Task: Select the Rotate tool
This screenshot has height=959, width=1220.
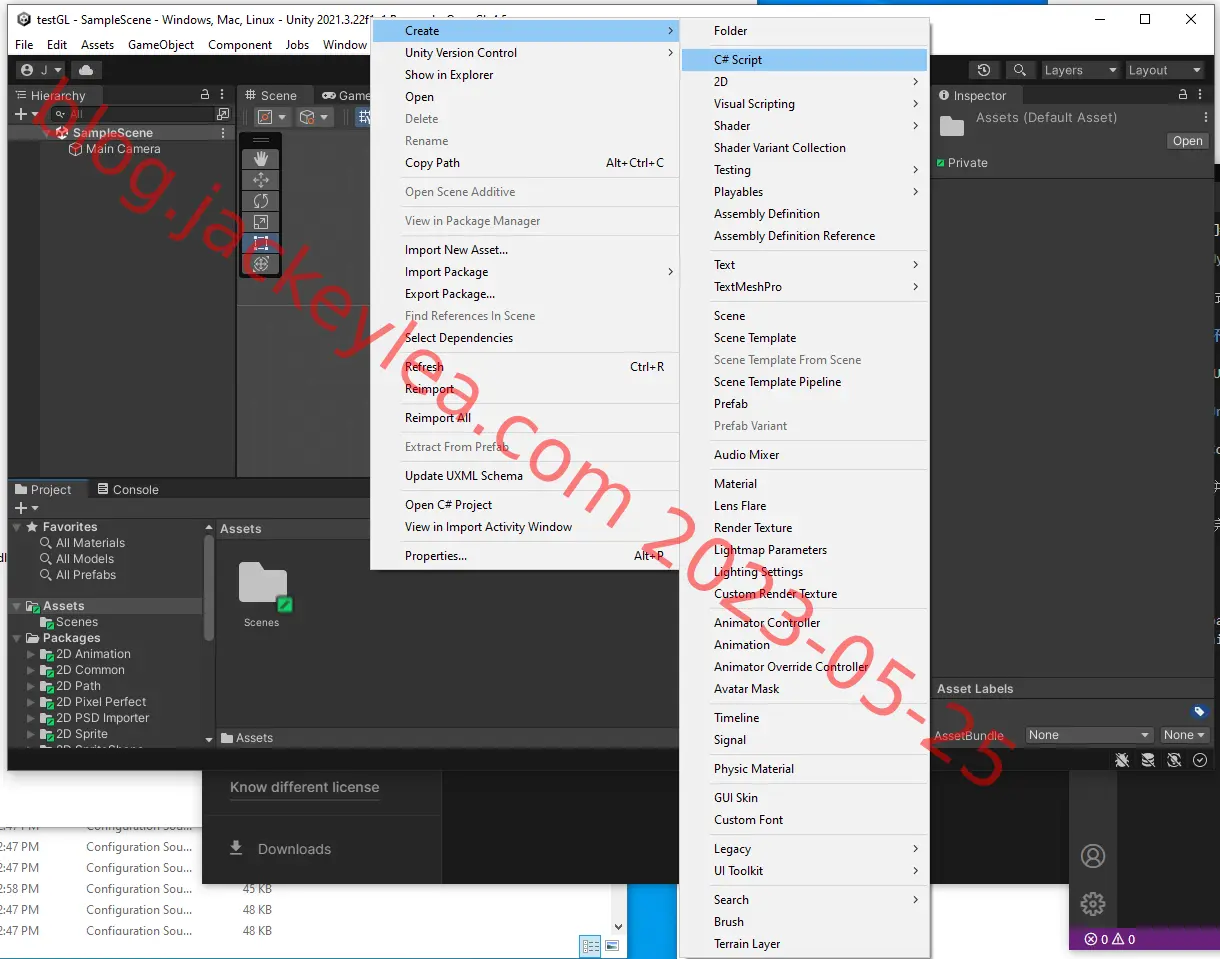Action: tap(261, 201)
